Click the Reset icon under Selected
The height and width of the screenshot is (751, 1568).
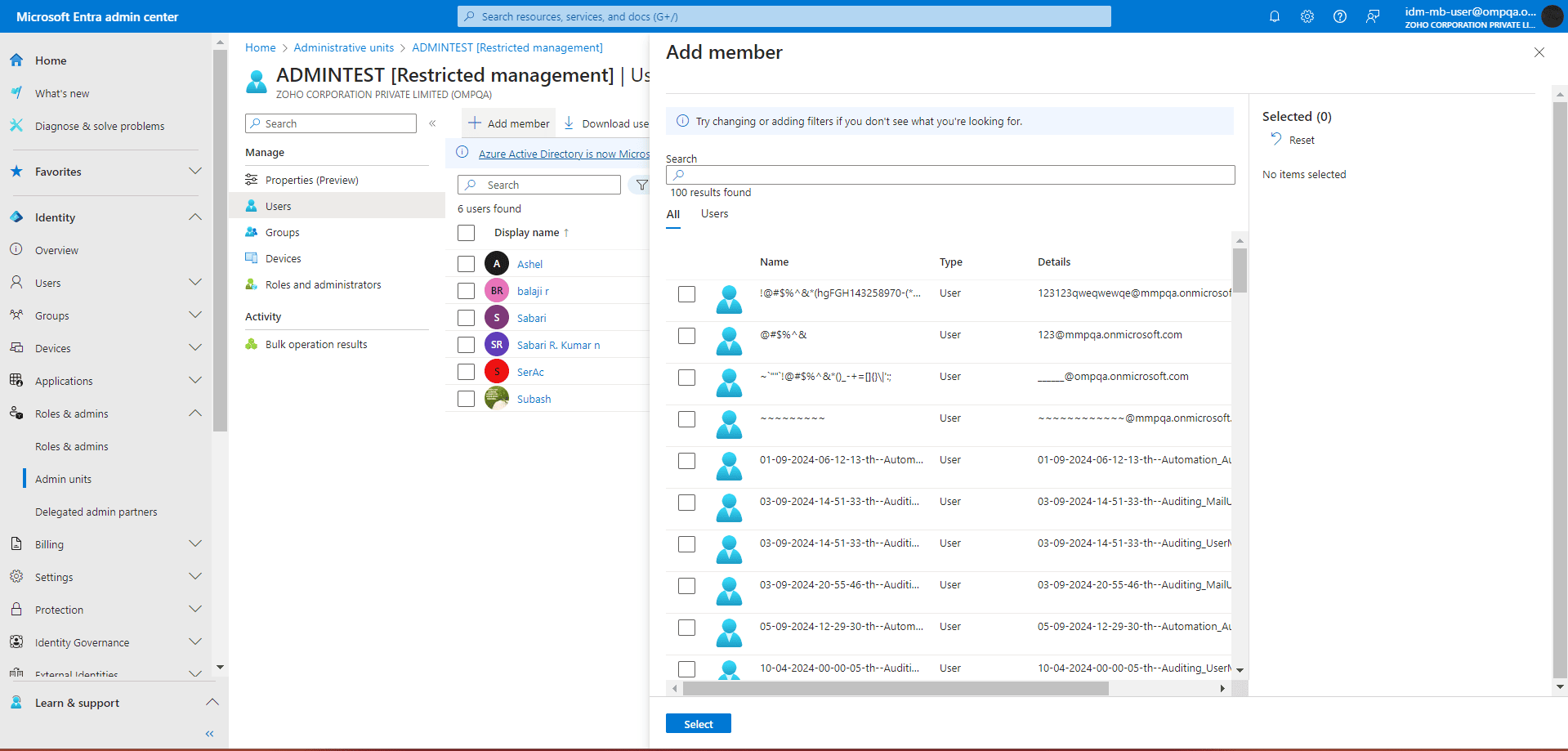[x=1275, y=140]
